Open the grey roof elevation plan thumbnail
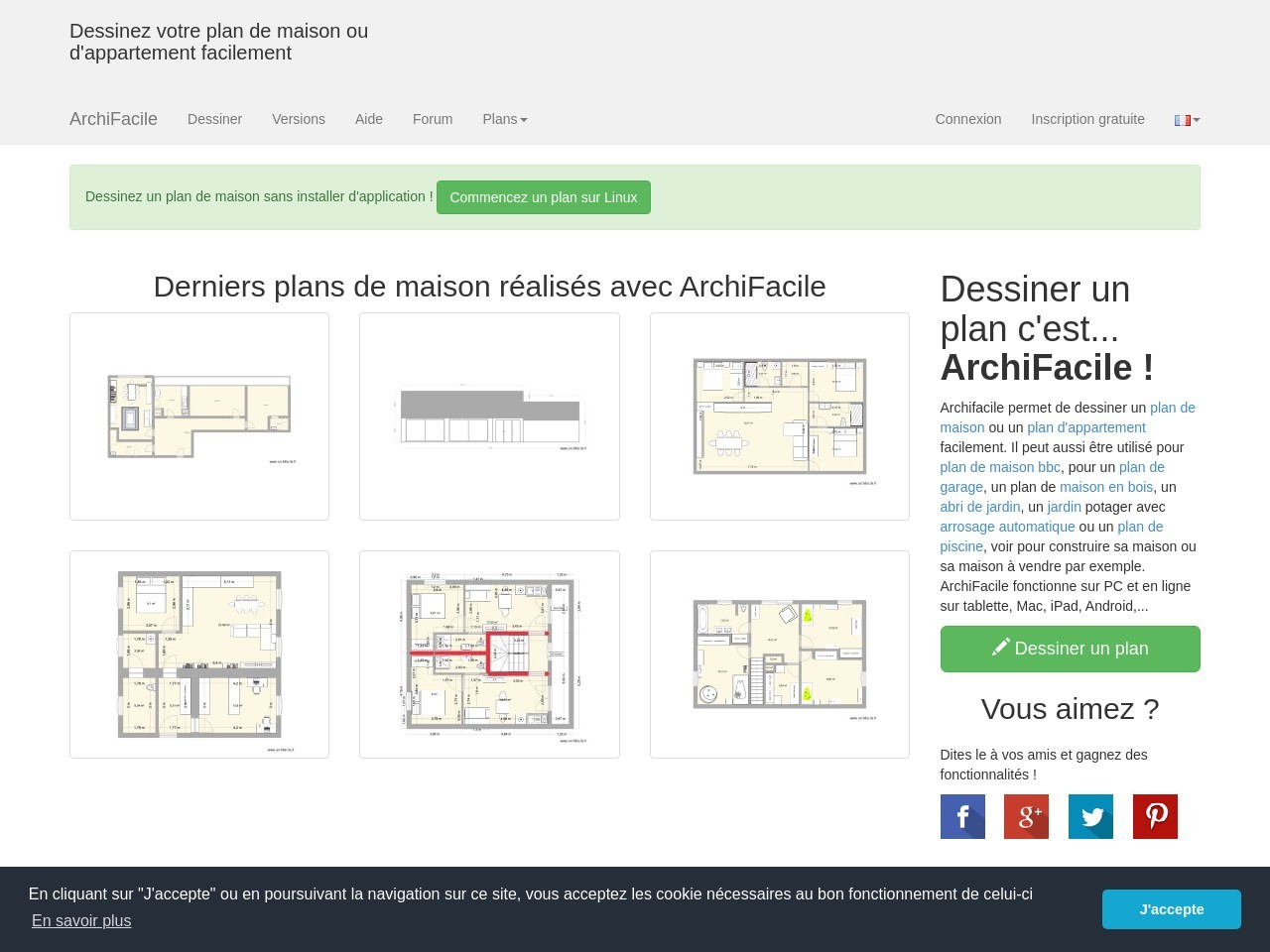Viewport: 1270px width, 952px height. click(489, 416)
